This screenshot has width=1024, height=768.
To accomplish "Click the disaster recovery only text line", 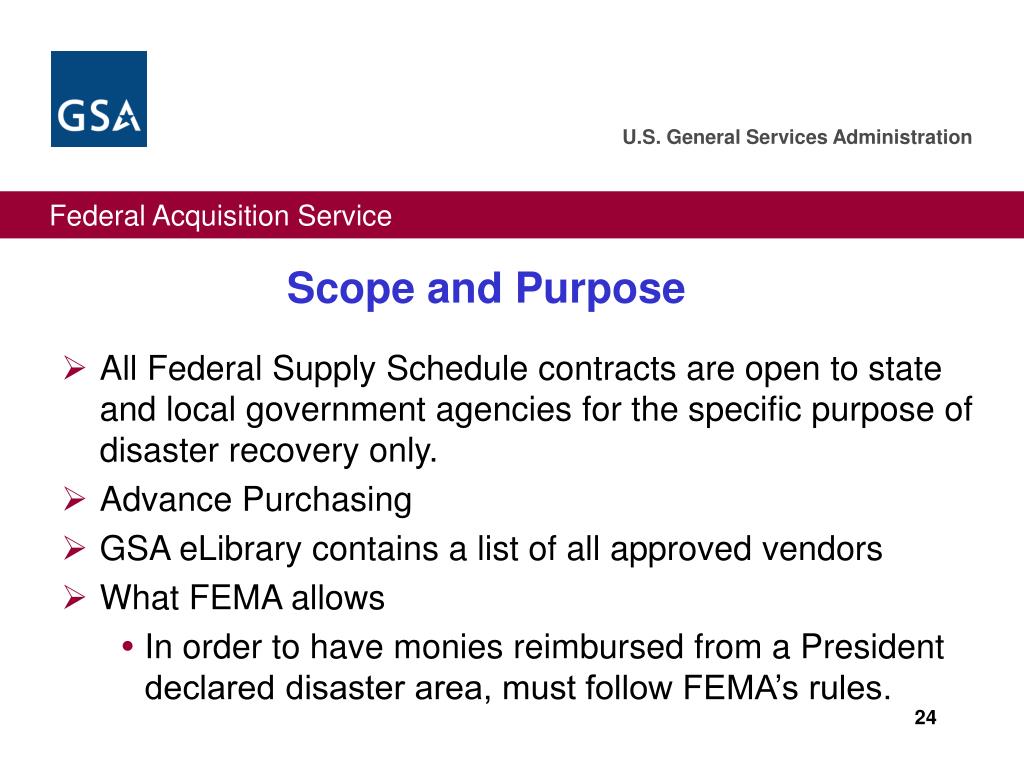I will 268,451.
